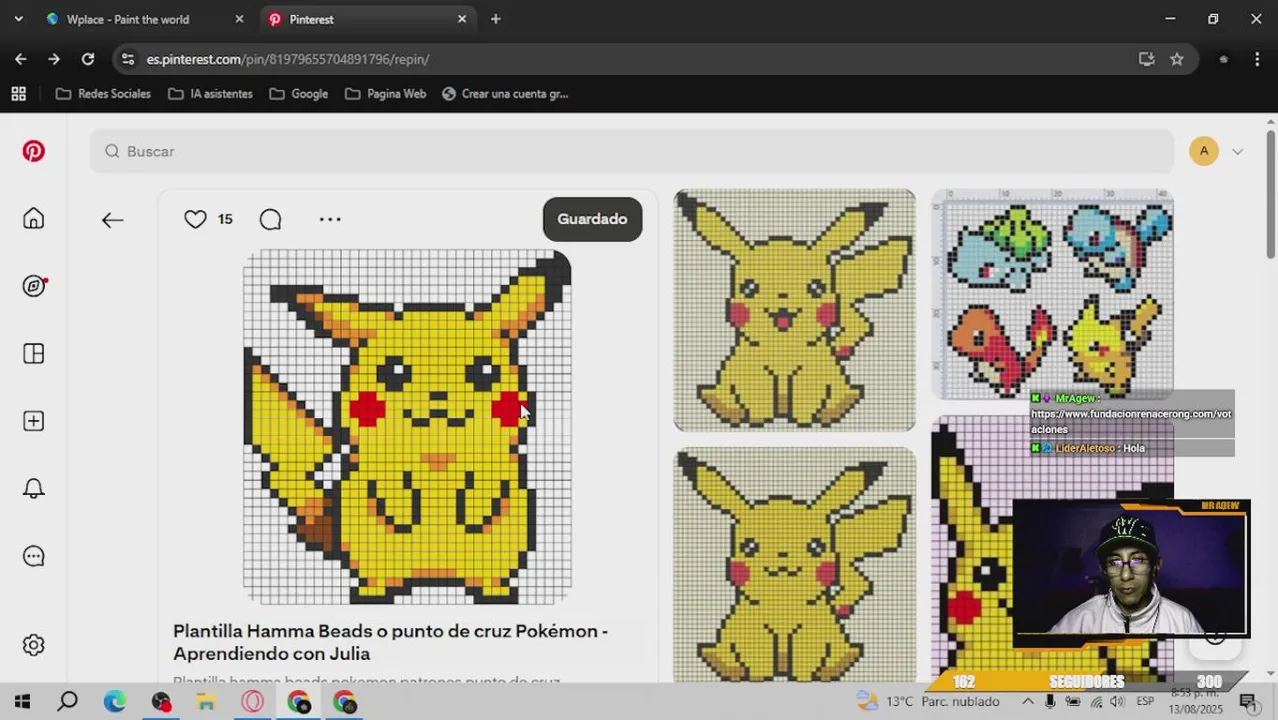Open weather widget 13°C Parc. nublado
This screenshot has height=720, width=1278.
click(x=927, y=702)
